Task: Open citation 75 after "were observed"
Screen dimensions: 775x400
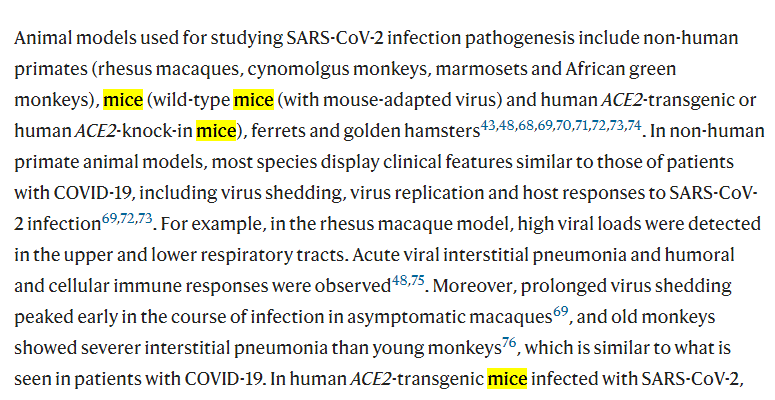Action: pos(418,281)
